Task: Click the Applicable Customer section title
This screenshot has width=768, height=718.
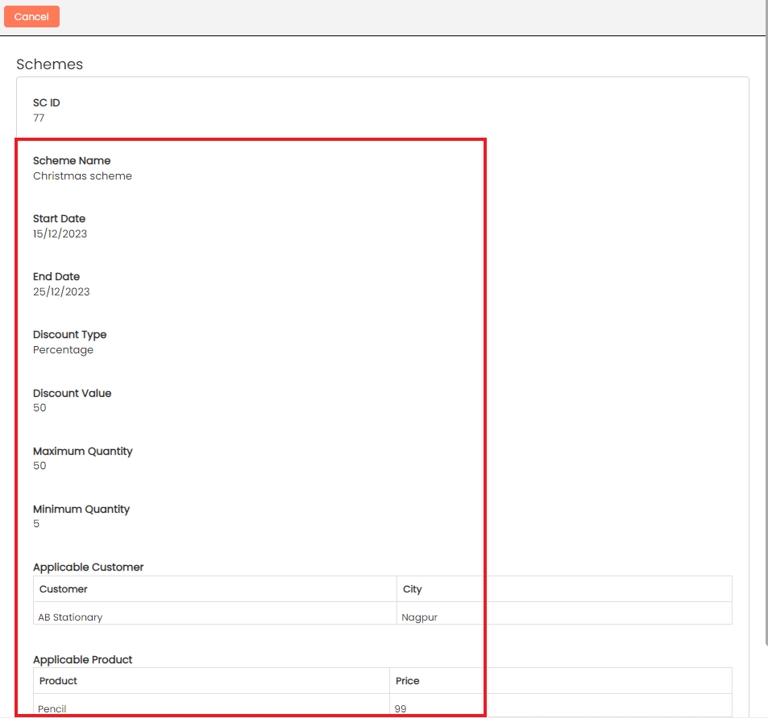Action: (x=88, y=567)
